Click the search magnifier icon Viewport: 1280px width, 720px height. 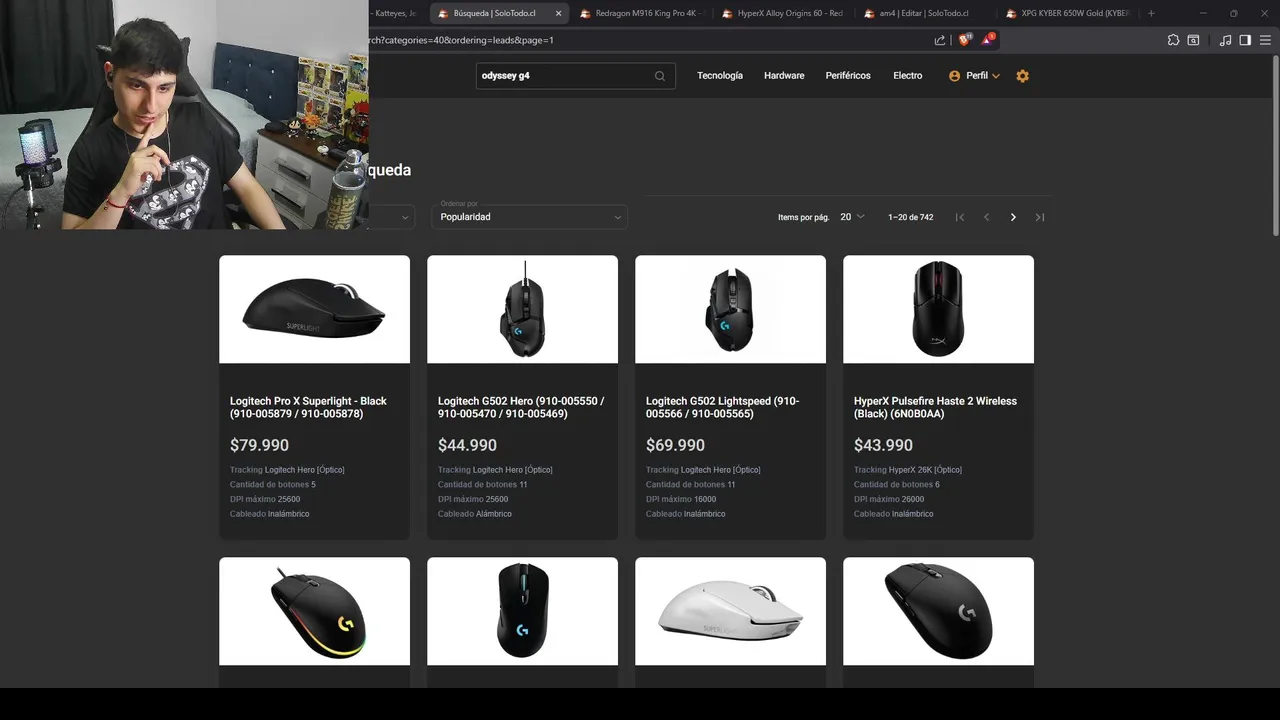click(660, 76)
